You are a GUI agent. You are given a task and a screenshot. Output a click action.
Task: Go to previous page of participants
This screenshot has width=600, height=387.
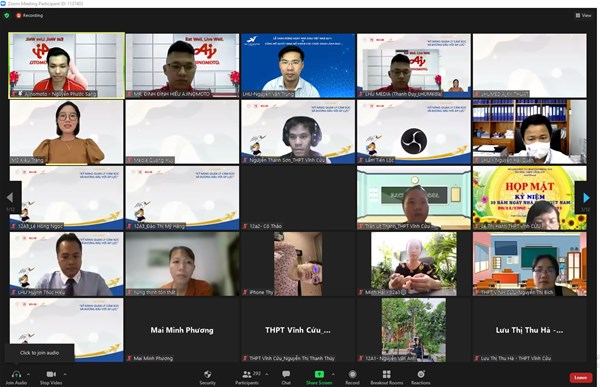(x=10, y=198)
